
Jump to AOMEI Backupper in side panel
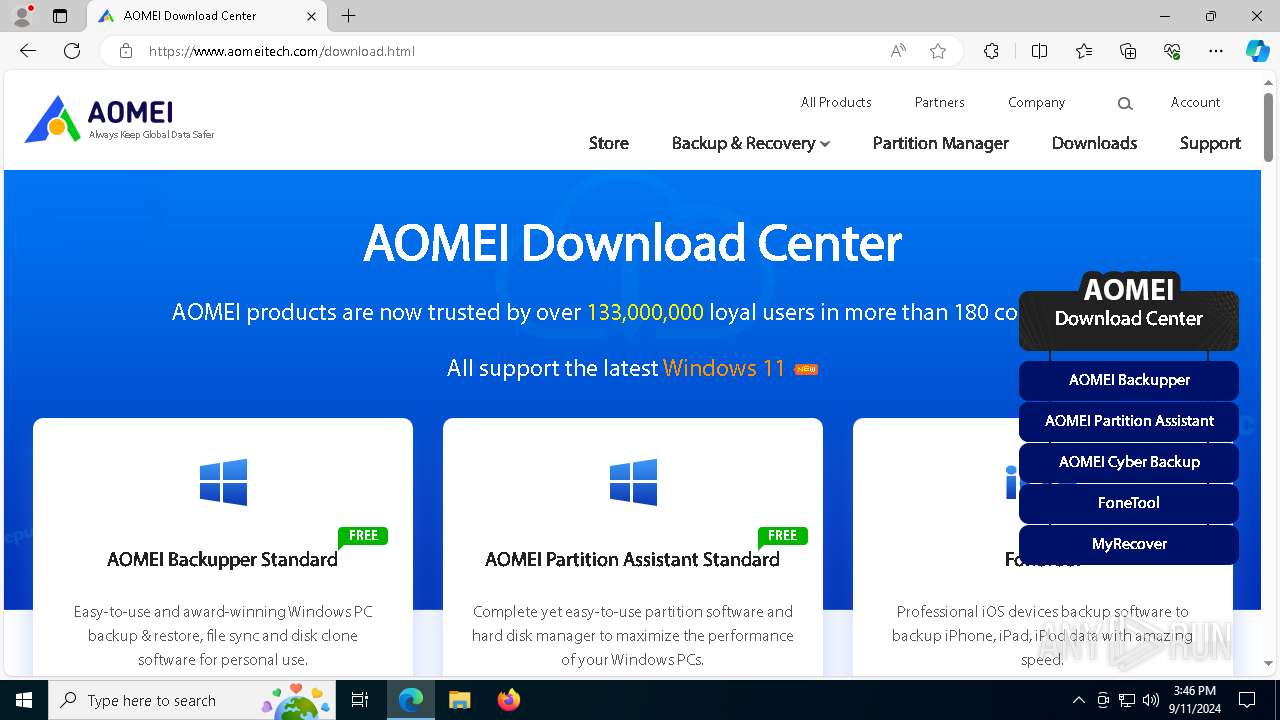click(x=1129, y=380)
